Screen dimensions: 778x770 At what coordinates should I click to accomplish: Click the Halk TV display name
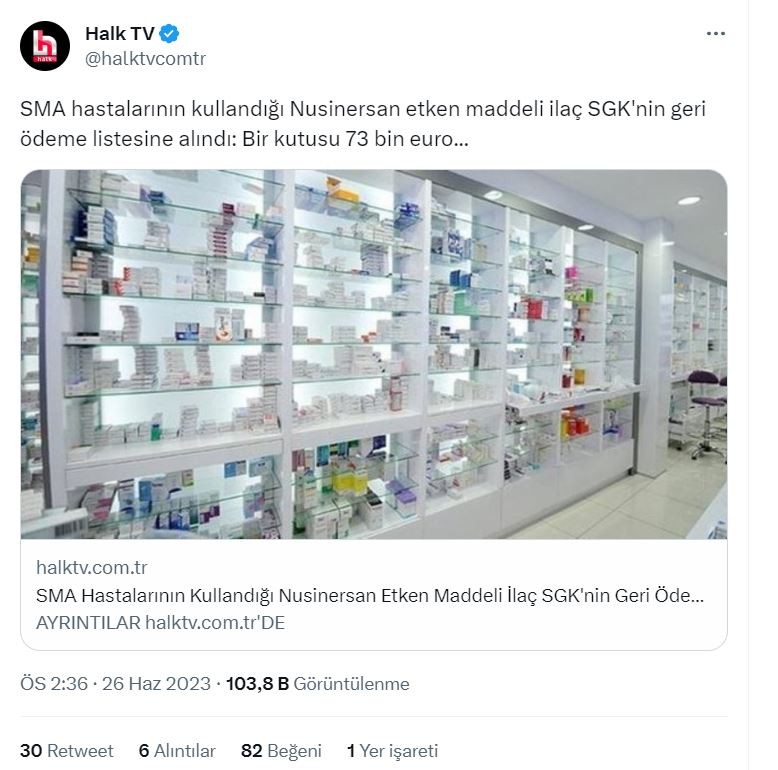tap(120, 33)
